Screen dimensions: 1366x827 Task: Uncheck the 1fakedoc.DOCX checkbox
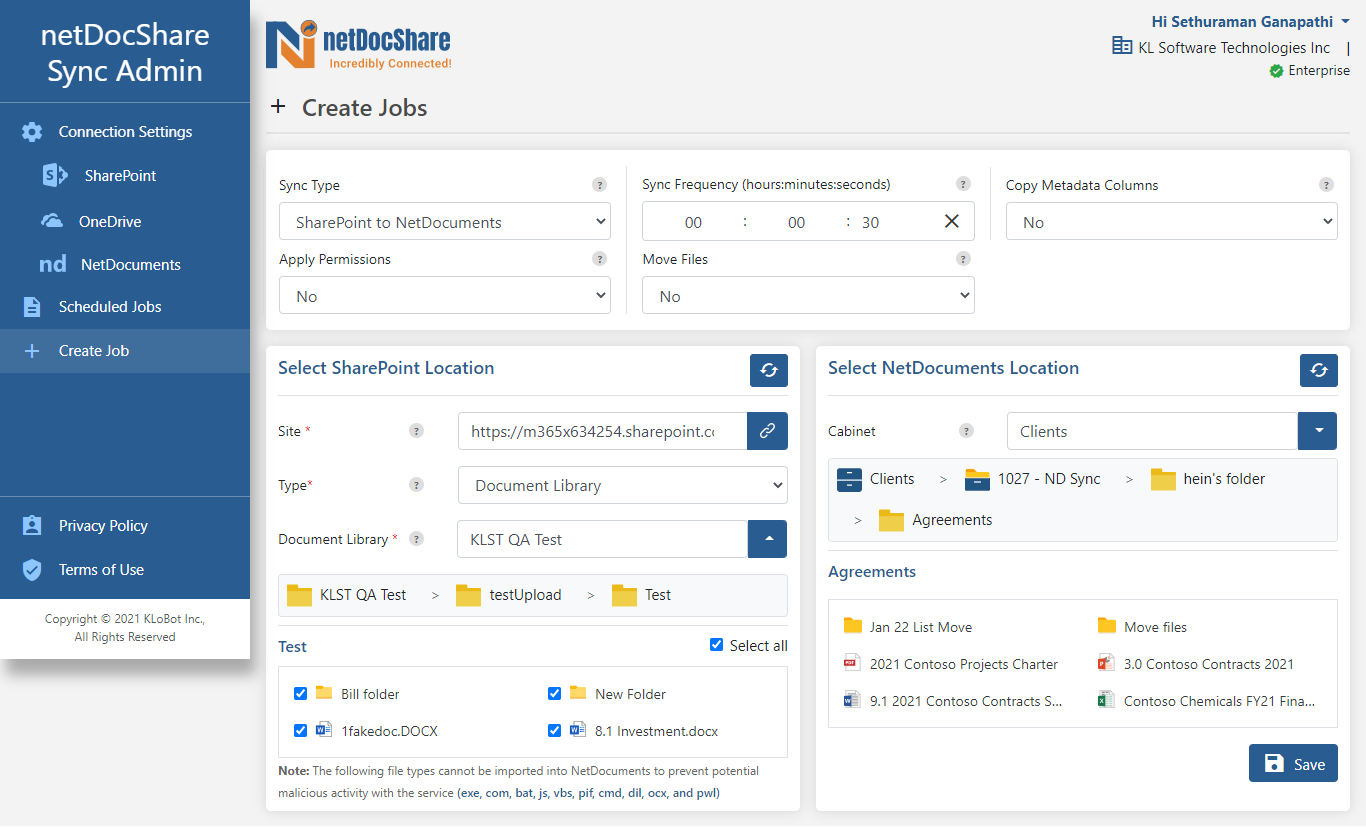[300, 730]
